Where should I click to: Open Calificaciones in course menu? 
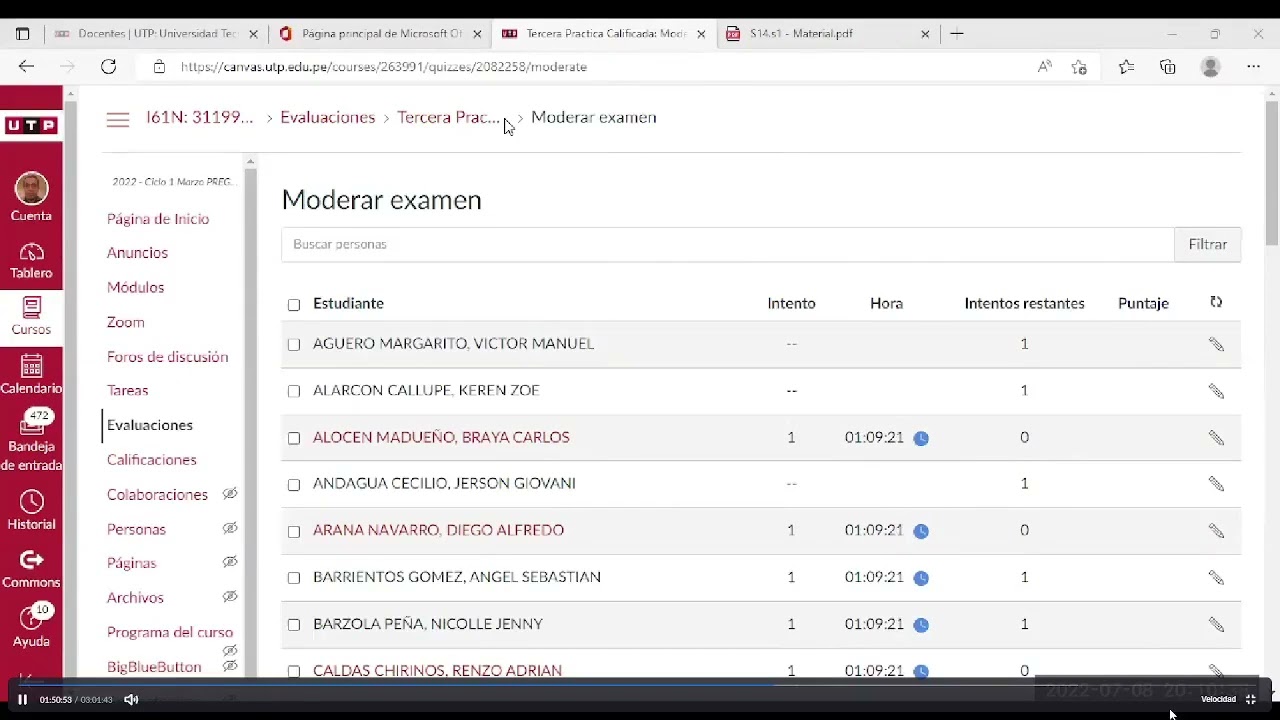tap(152, 460)
